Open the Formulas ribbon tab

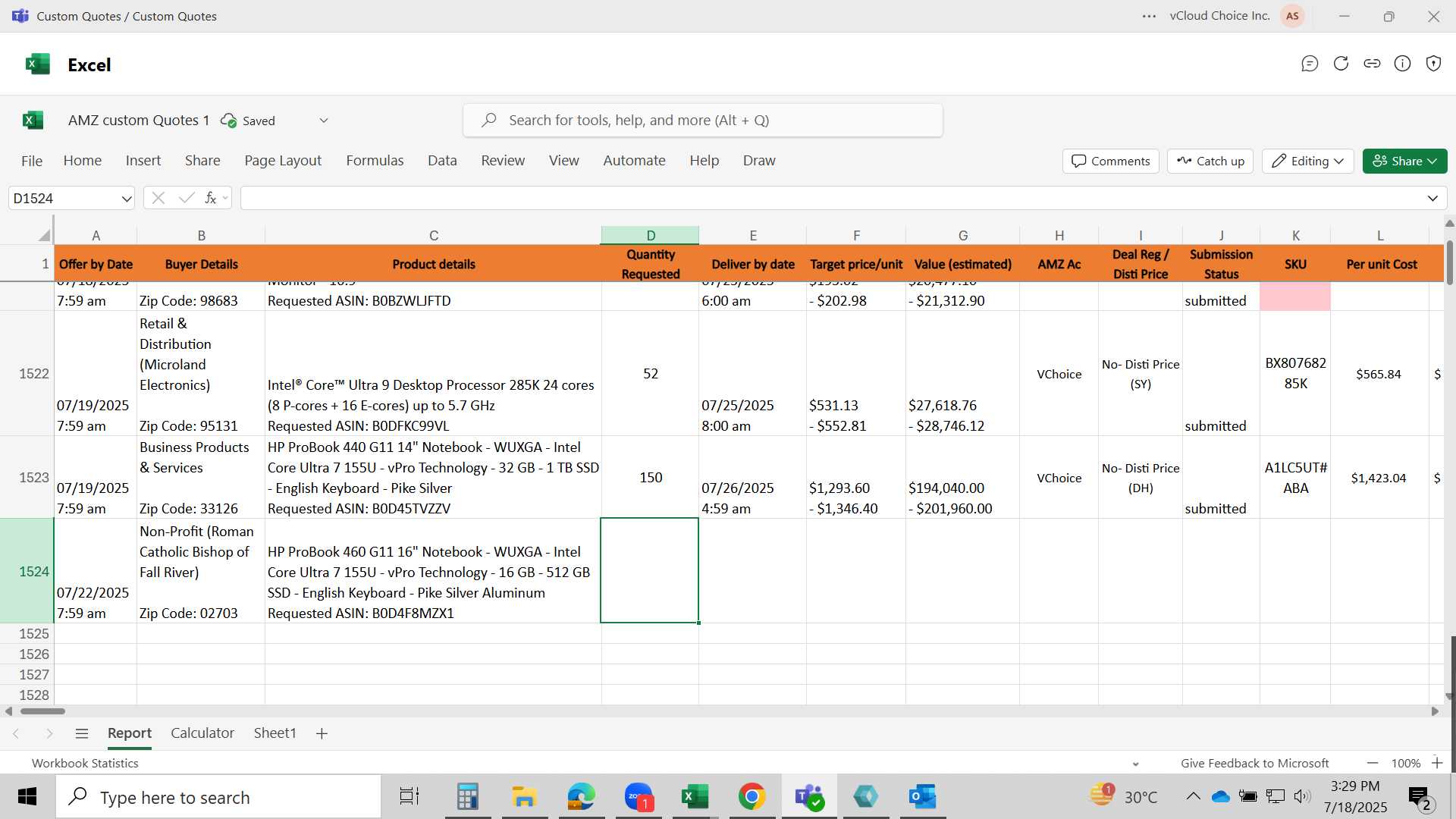tap(375, 161)
